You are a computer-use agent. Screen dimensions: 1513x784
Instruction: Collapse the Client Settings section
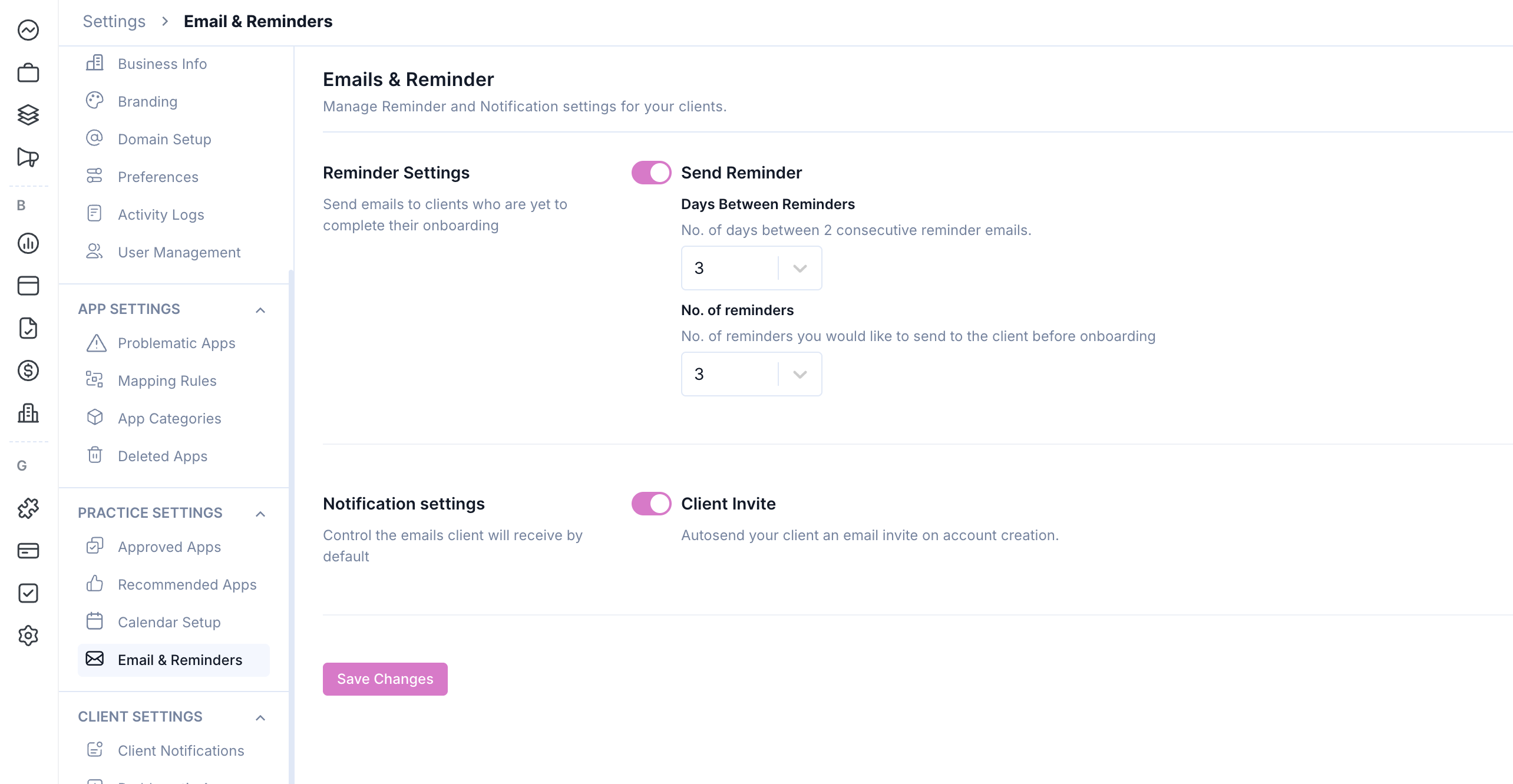[x=260, y=717]
